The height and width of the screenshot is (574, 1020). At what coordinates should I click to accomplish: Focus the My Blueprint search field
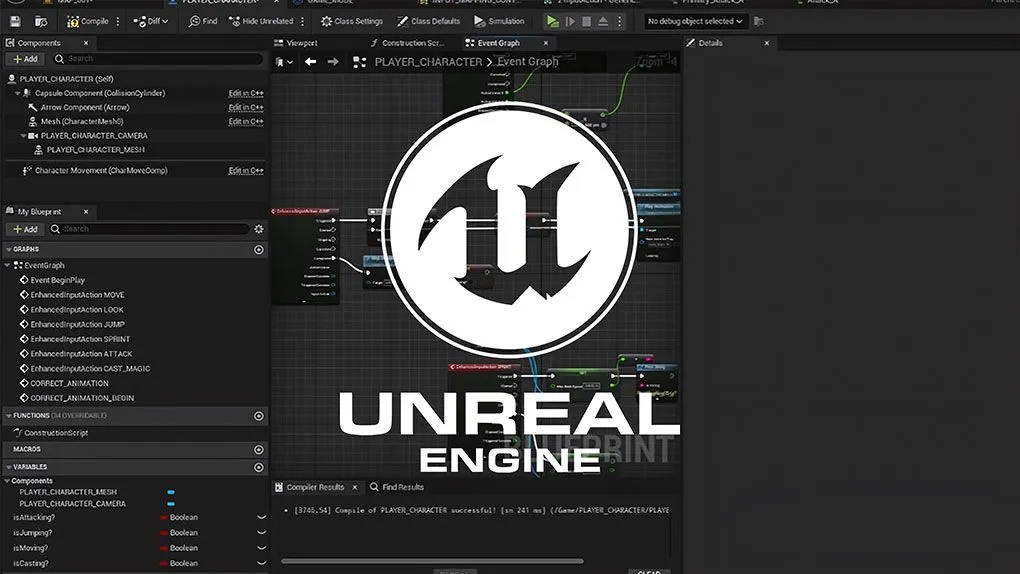point(149,229)
